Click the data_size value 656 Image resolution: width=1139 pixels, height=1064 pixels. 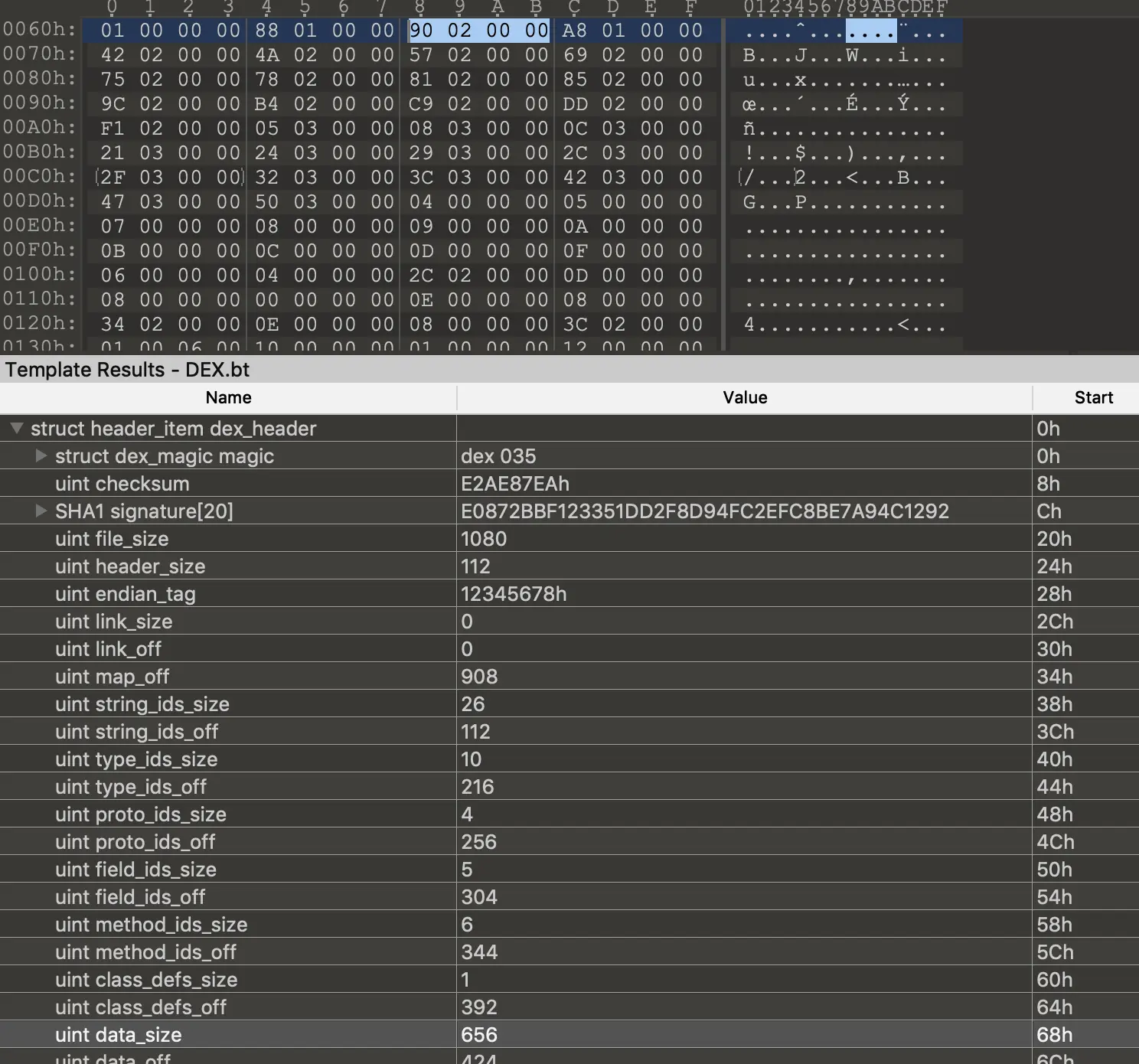479,1035
